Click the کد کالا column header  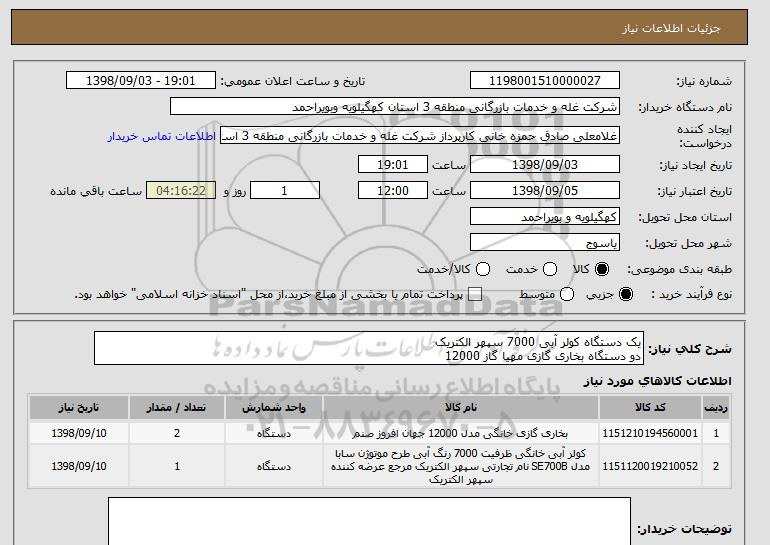pos(650,408)
